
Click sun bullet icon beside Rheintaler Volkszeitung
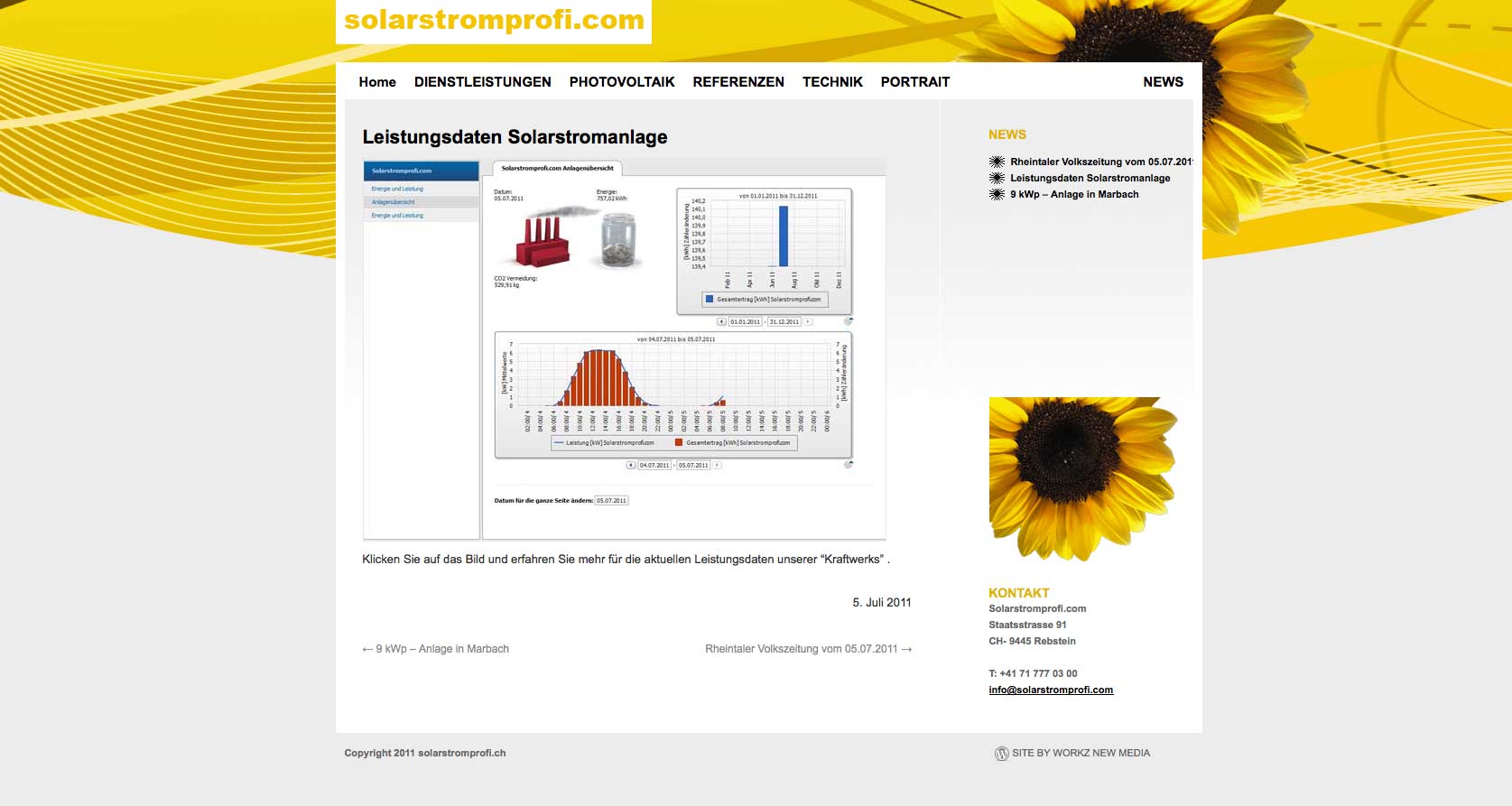point(997,162)
